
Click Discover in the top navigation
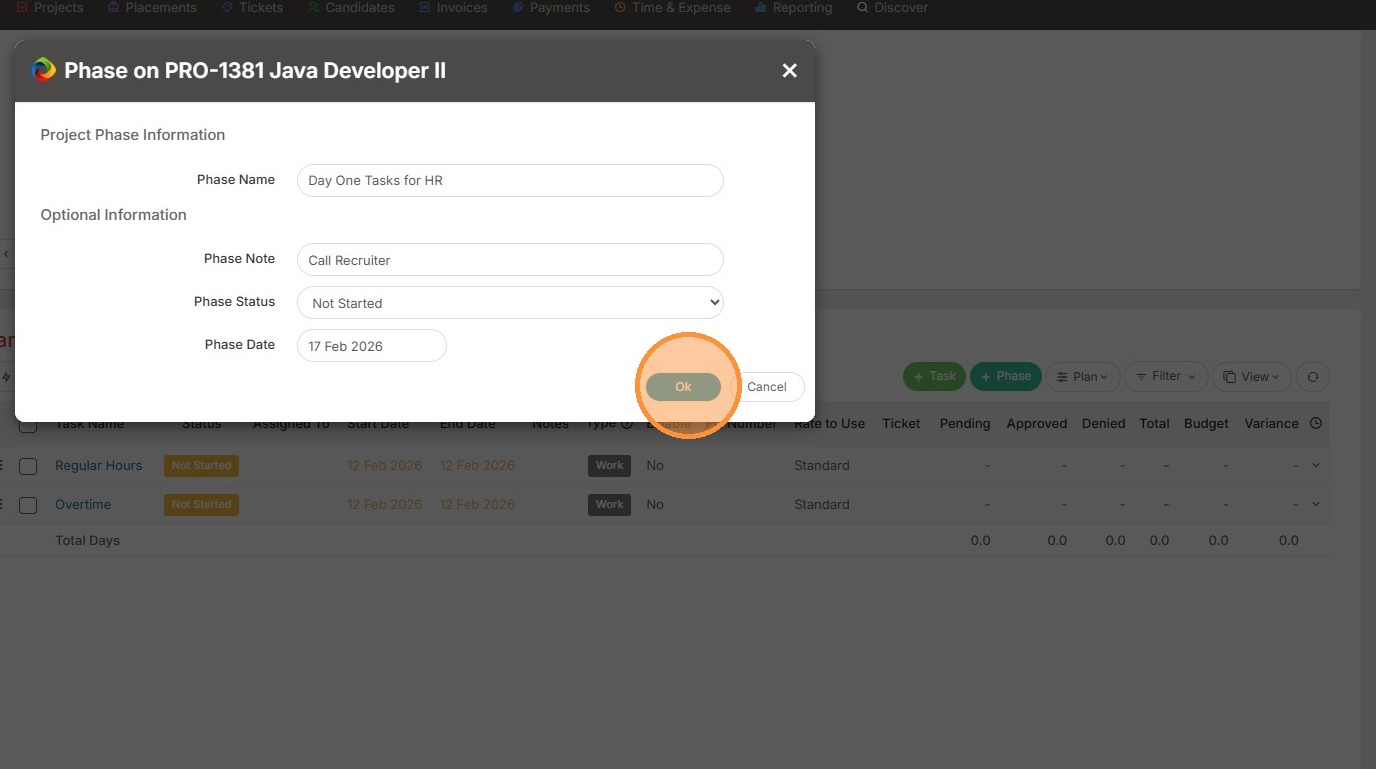tap(892, 8)
